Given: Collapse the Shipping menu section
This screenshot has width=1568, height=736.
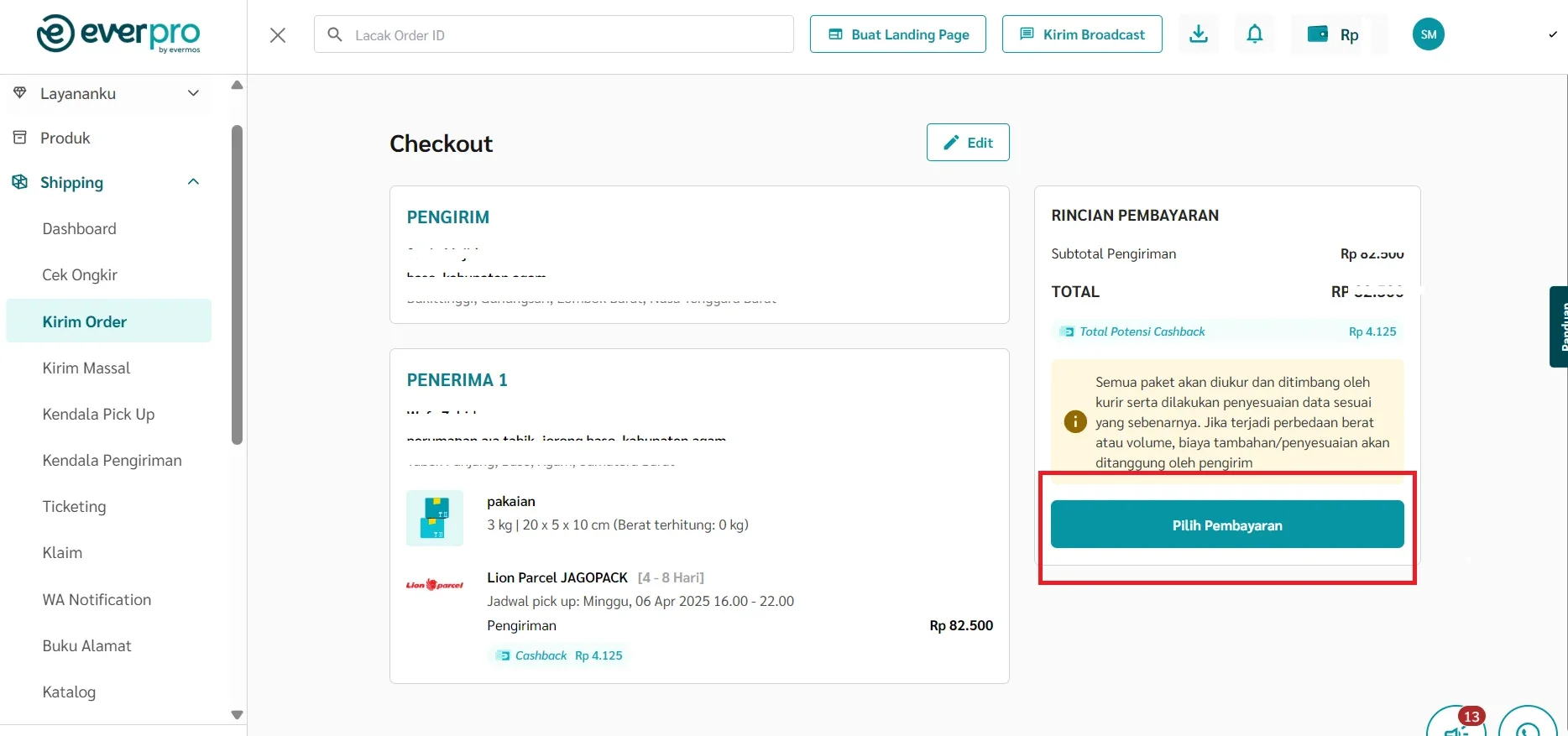Looking at the screenshot, I should [x=193, y=182].
